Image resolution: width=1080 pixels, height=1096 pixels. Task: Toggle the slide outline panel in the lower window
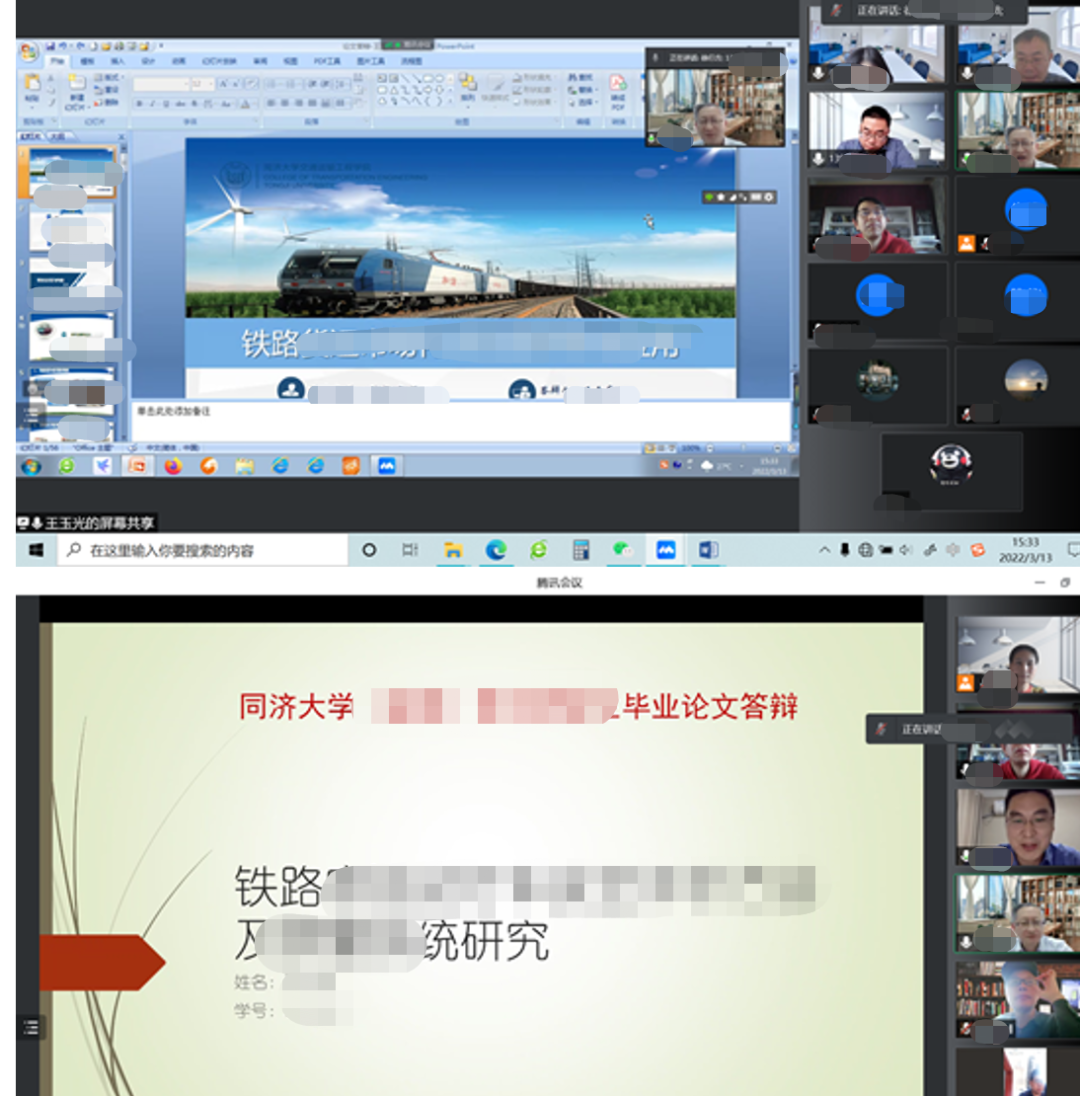pos(31,1026)
